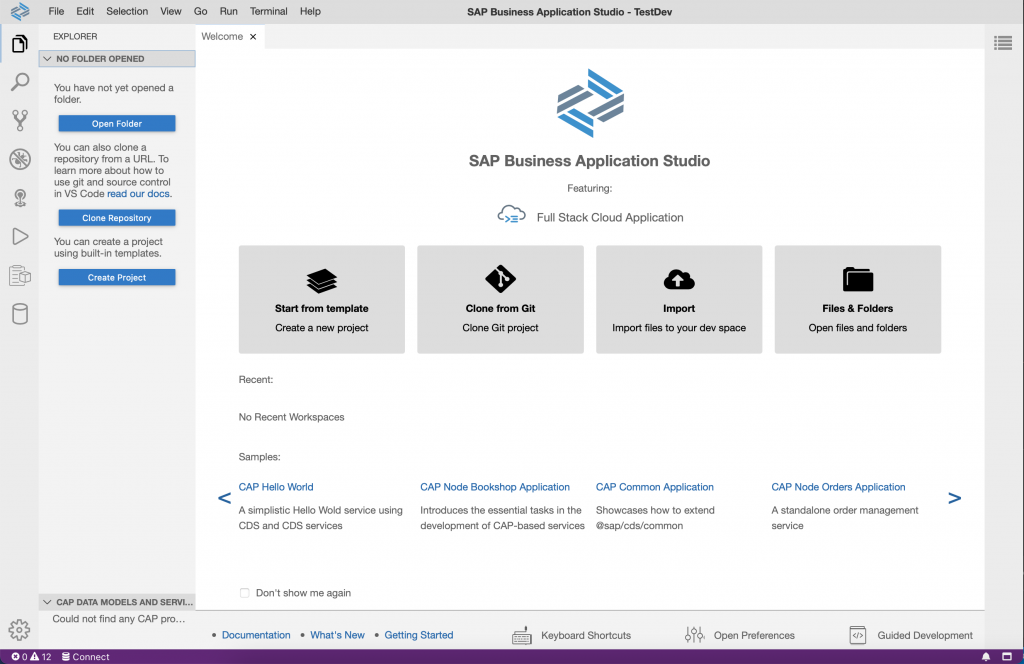Open the File menu
The width and height of the screenshot is (1024, 664).
tap(56, 11)
